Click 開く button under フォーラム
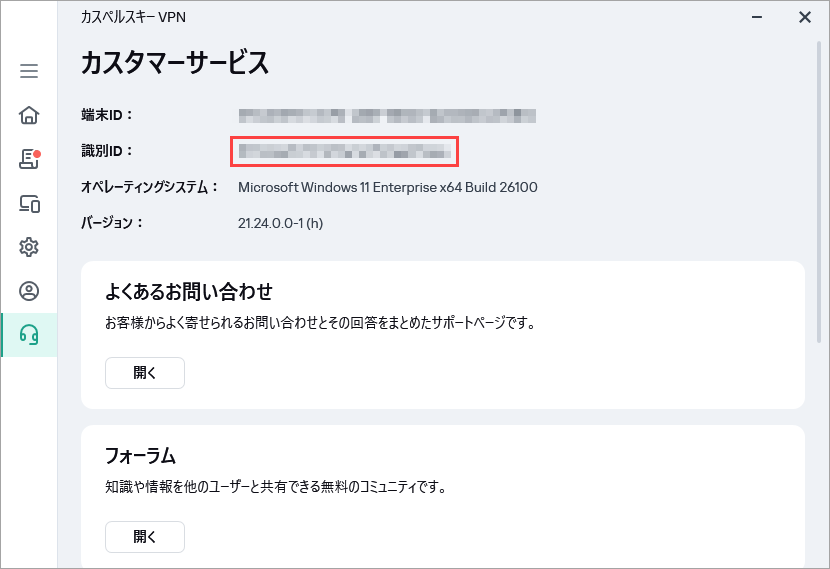This screenshot has width=830, height=569. [145, 537]
